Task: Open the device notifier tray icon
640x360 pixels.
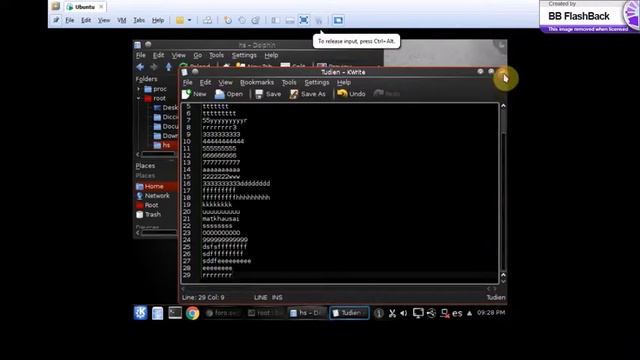Action: [x=431, y=313]
